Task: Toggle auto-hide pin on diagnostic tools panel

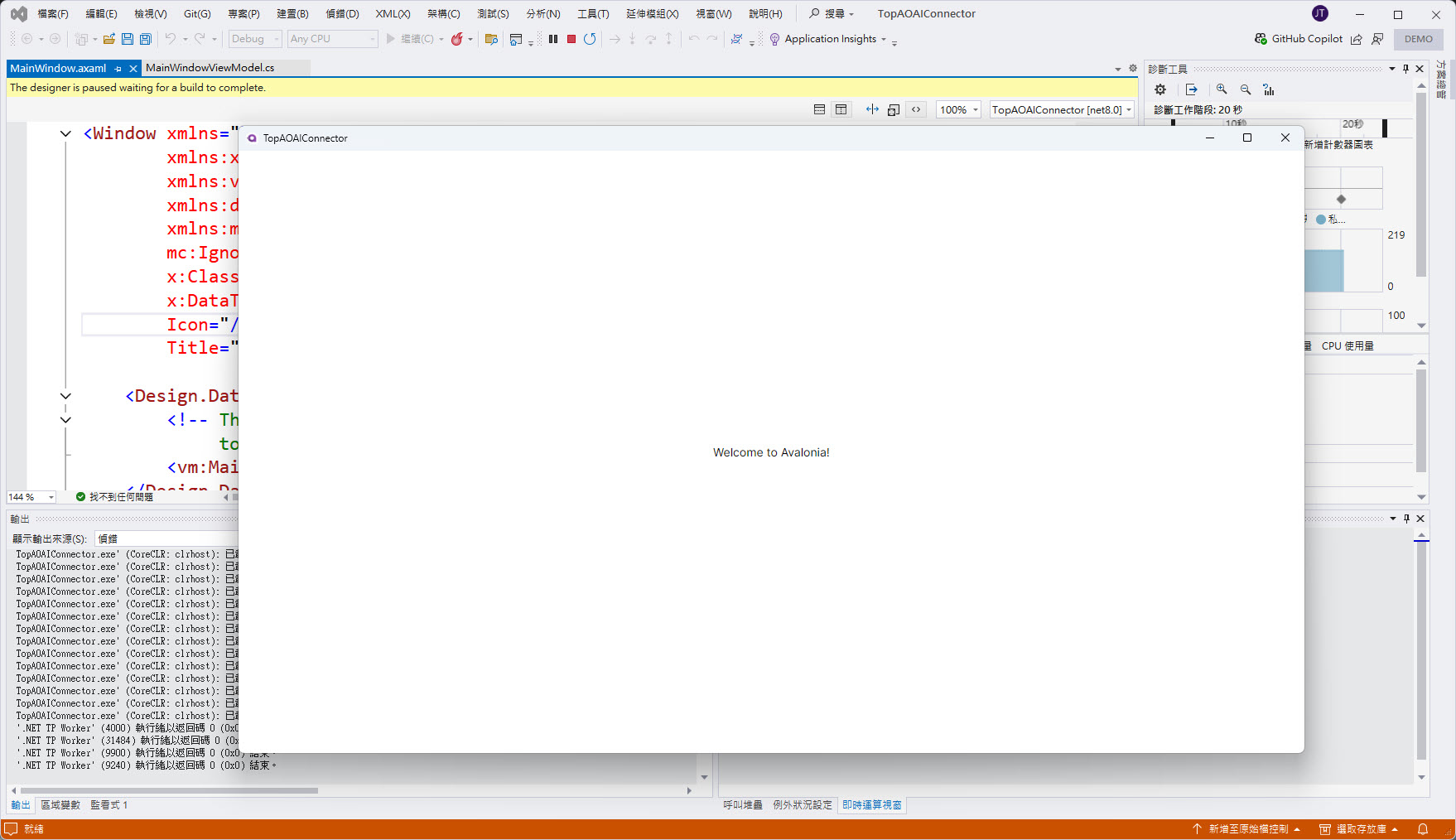Action: (x=1406, y=69)
